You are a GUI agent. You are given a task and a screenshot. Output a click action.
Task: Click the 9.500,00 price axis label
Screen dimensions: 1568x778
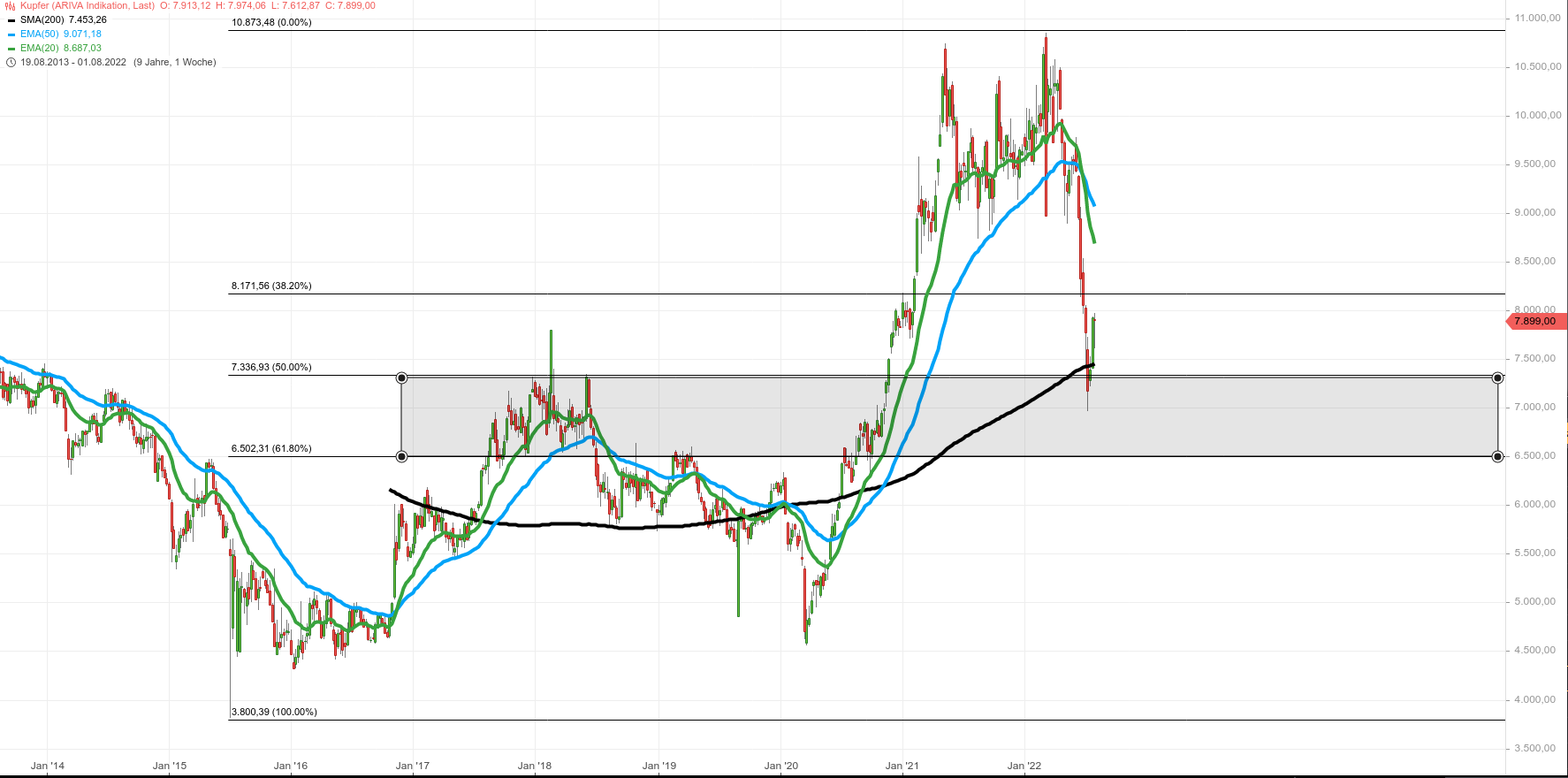click(1536, 164)
